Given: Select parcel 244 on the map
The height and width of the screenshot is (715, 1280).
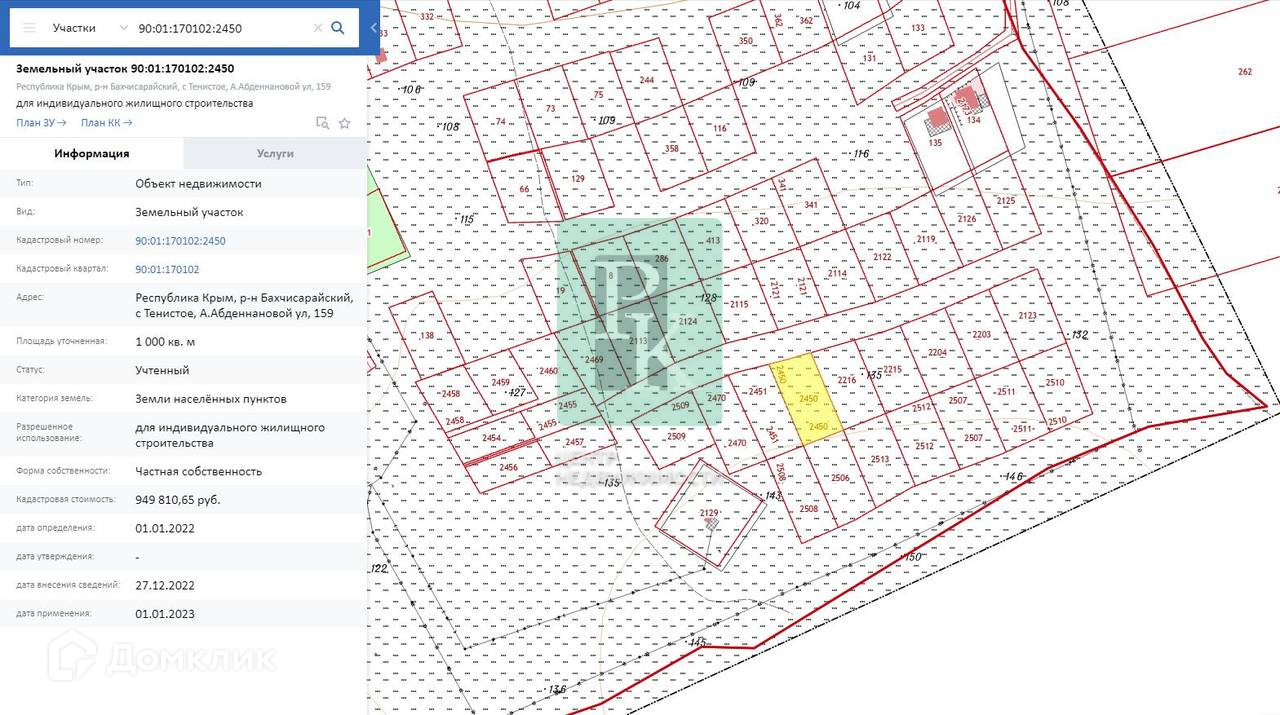Looking at the screenshot, I should coord(648,80).
